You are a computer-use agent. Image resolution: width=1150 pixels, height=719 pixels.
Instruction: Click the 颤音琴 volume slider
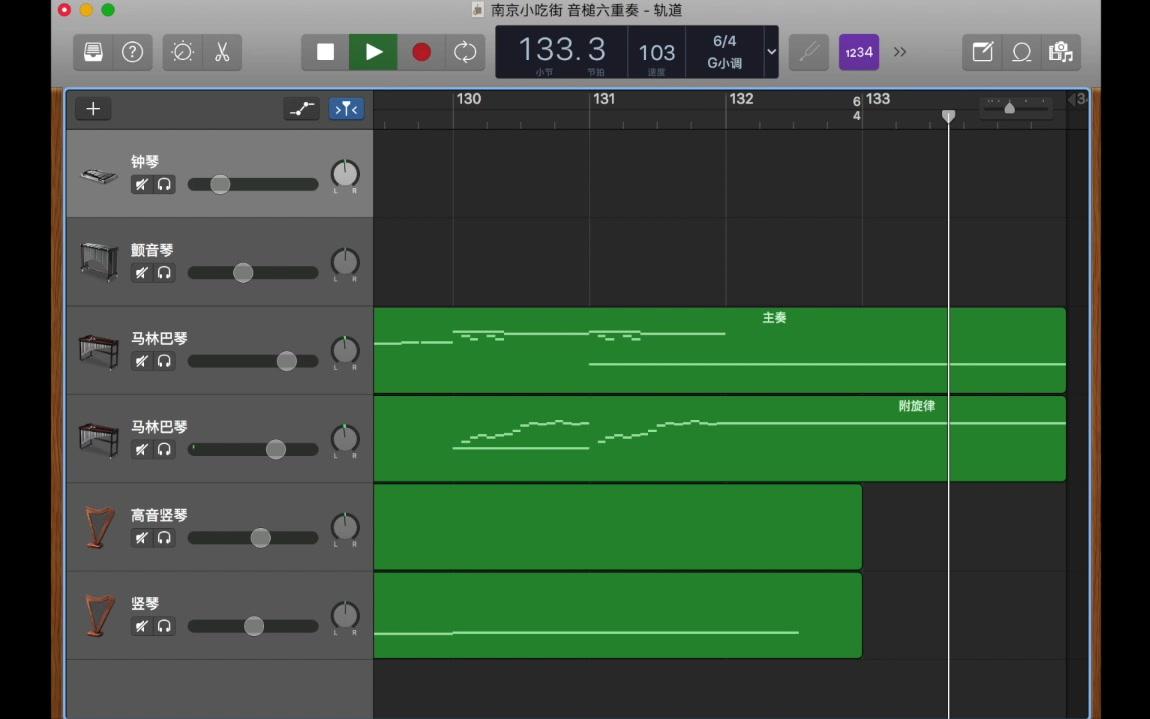[253, 273]
